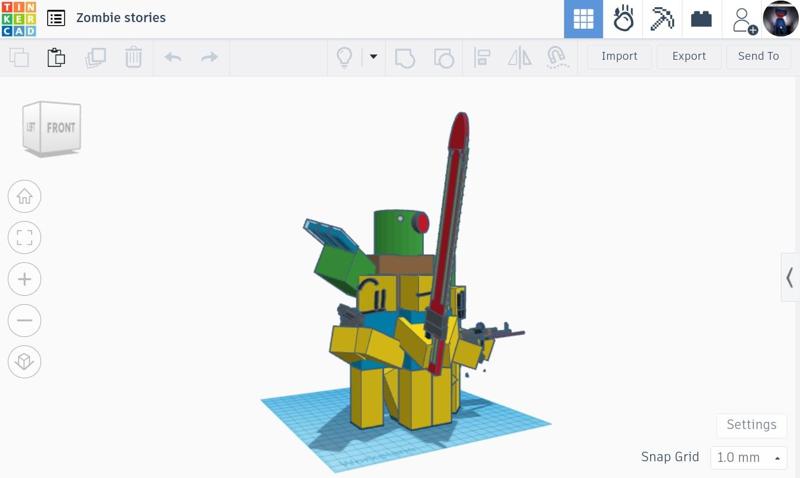This screenshot has width=800, height=478.
Task: Open the Import dialog
Action: pos(619,56)
